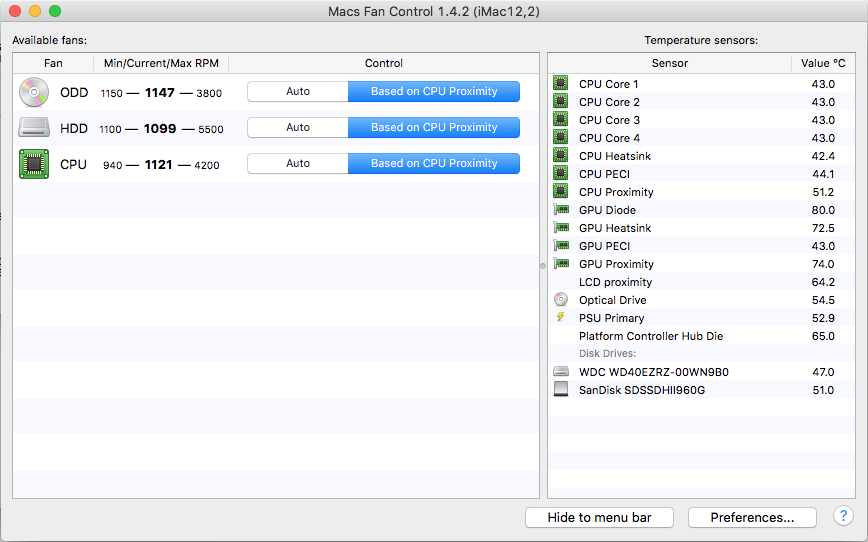Click the CPU chip fan icon

coord(34,164)
